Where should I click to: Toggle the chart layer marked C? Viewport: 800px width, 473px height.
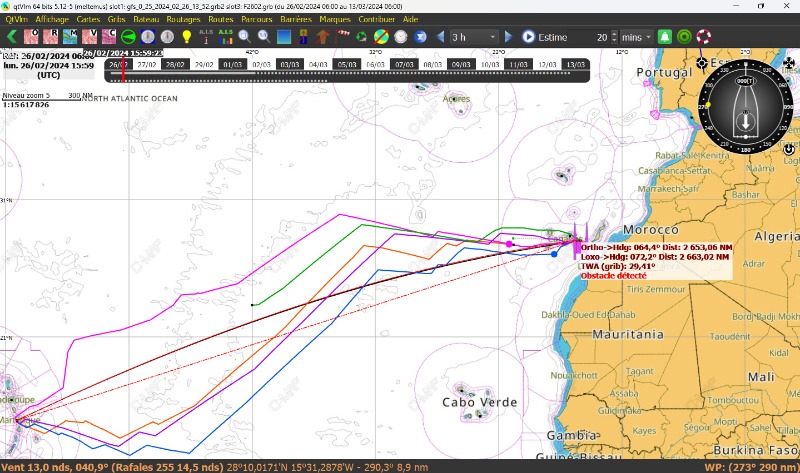[109, 37]
